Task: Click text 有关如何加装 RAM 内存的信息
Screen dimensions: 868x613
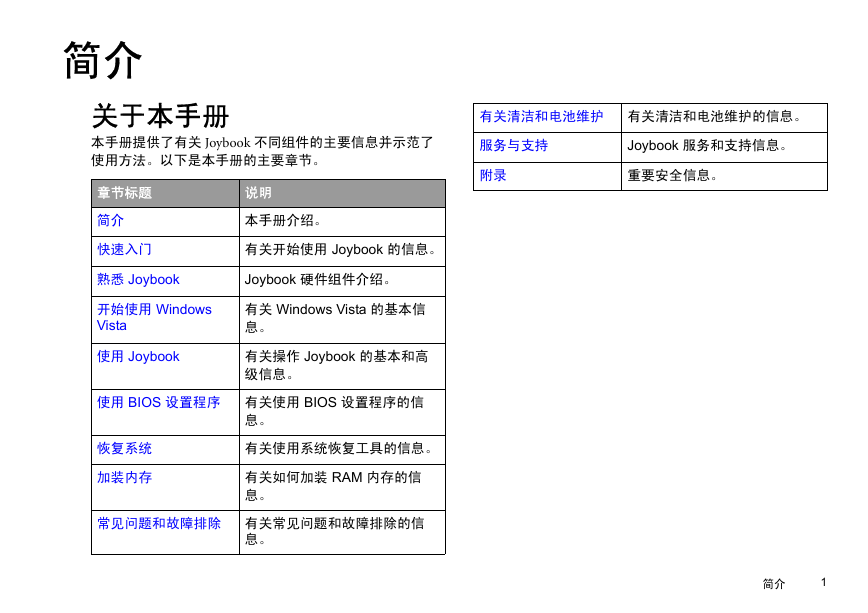Action: [333, 486]
